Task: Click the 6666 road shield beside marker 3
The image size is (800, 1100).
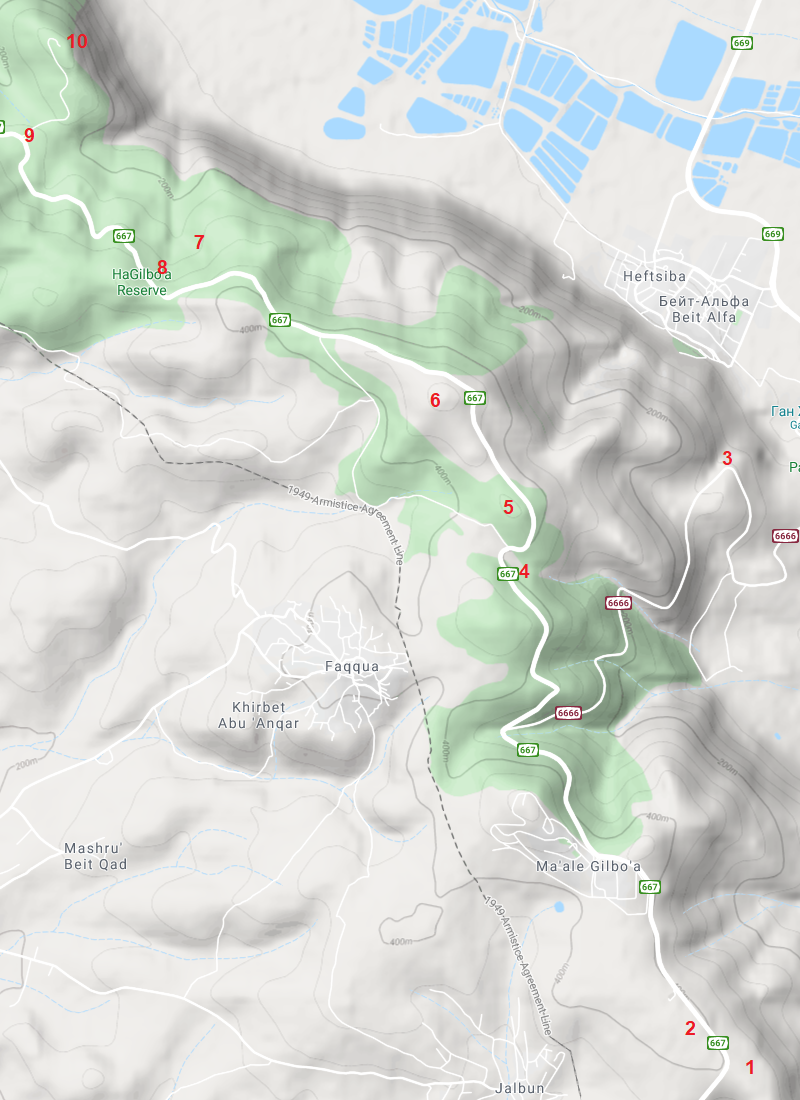Action: click(x=785, y=536)
